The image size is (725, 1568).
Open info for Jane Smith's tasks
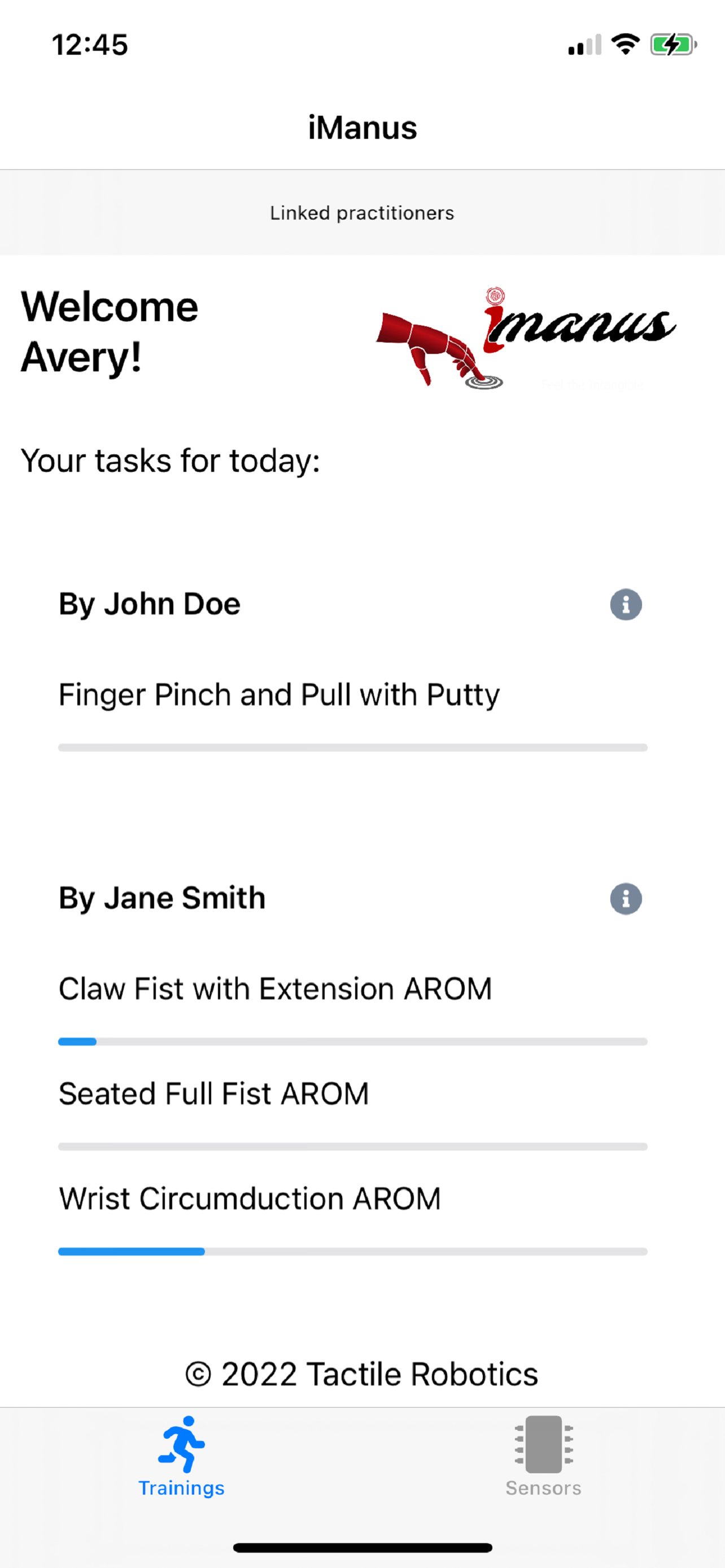coord(625,899)
